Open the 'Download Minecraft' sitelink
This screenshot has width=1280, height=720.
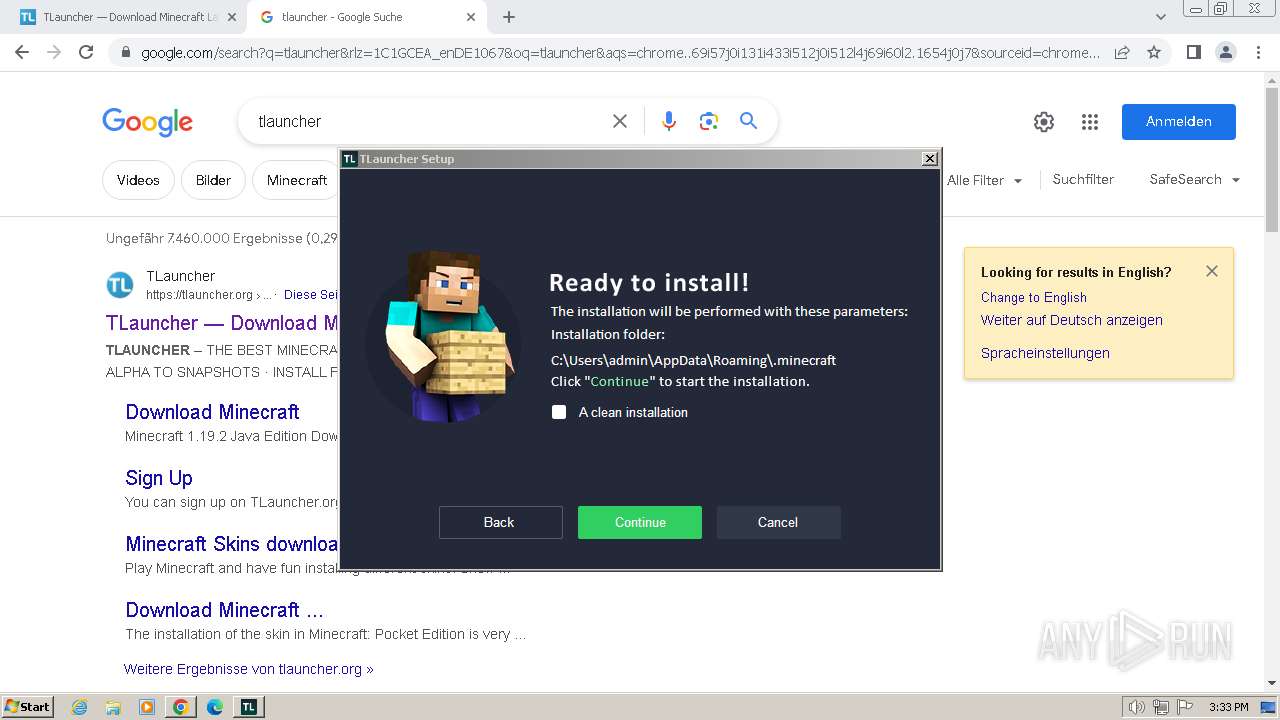[x=212, y=412]
